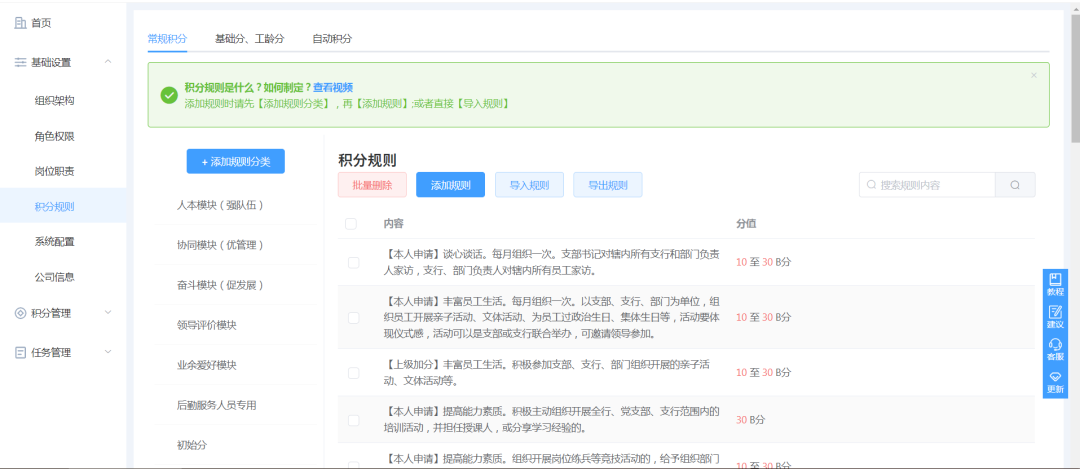
Task: Click the 任务管理 sidebar icon
Action: pyautogui.click(x=21, y=353)
